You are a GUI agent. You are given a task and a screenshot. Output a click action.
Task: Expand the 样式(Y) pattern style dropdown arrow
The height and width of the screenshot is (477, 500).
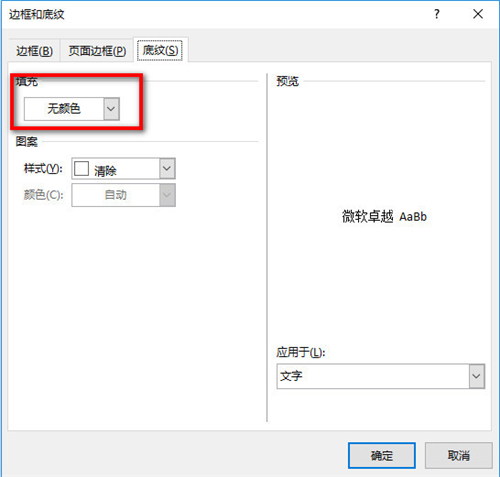coord(167,168)
